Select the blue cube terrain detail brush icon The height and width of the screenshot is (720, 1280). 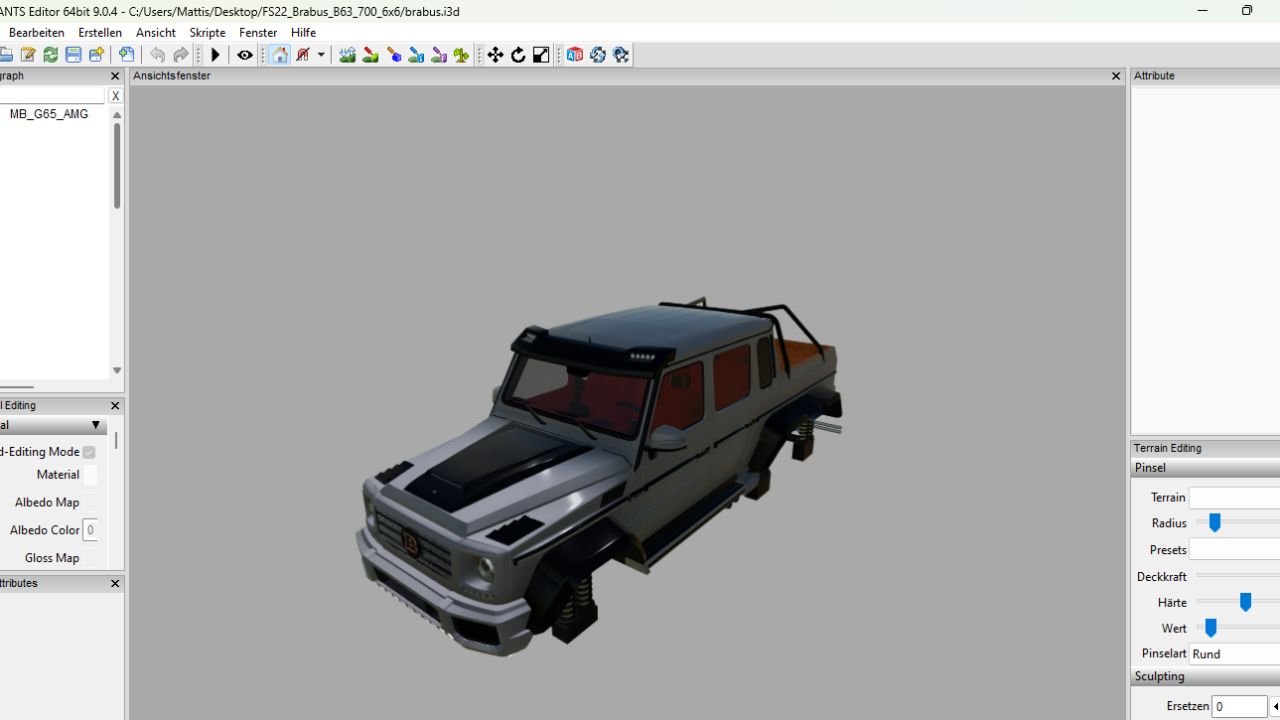393,55
